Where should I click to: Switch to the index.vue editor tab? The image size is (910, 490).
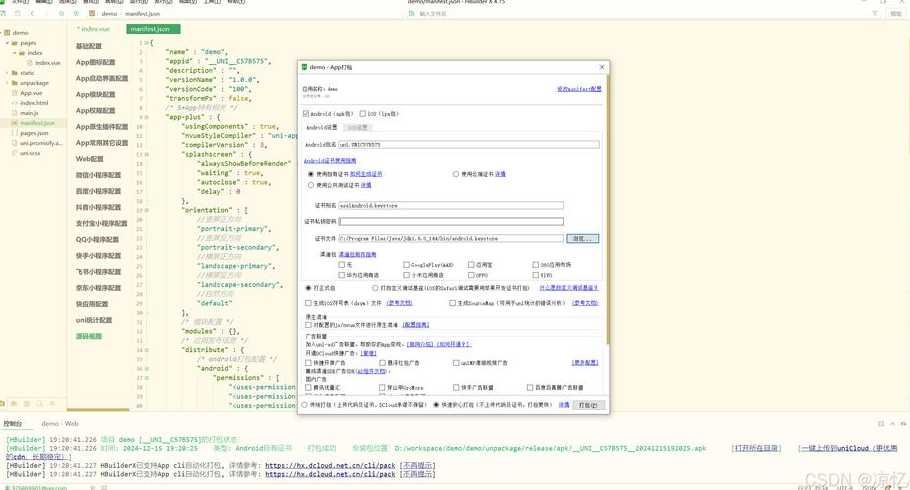click(95, 29)
